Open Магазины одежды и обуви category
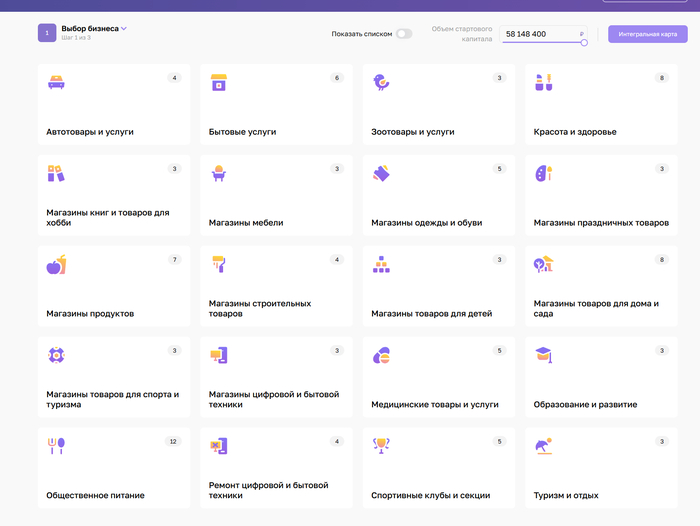Viewport: 700px width, 526px height. click(x=438, y=195)
